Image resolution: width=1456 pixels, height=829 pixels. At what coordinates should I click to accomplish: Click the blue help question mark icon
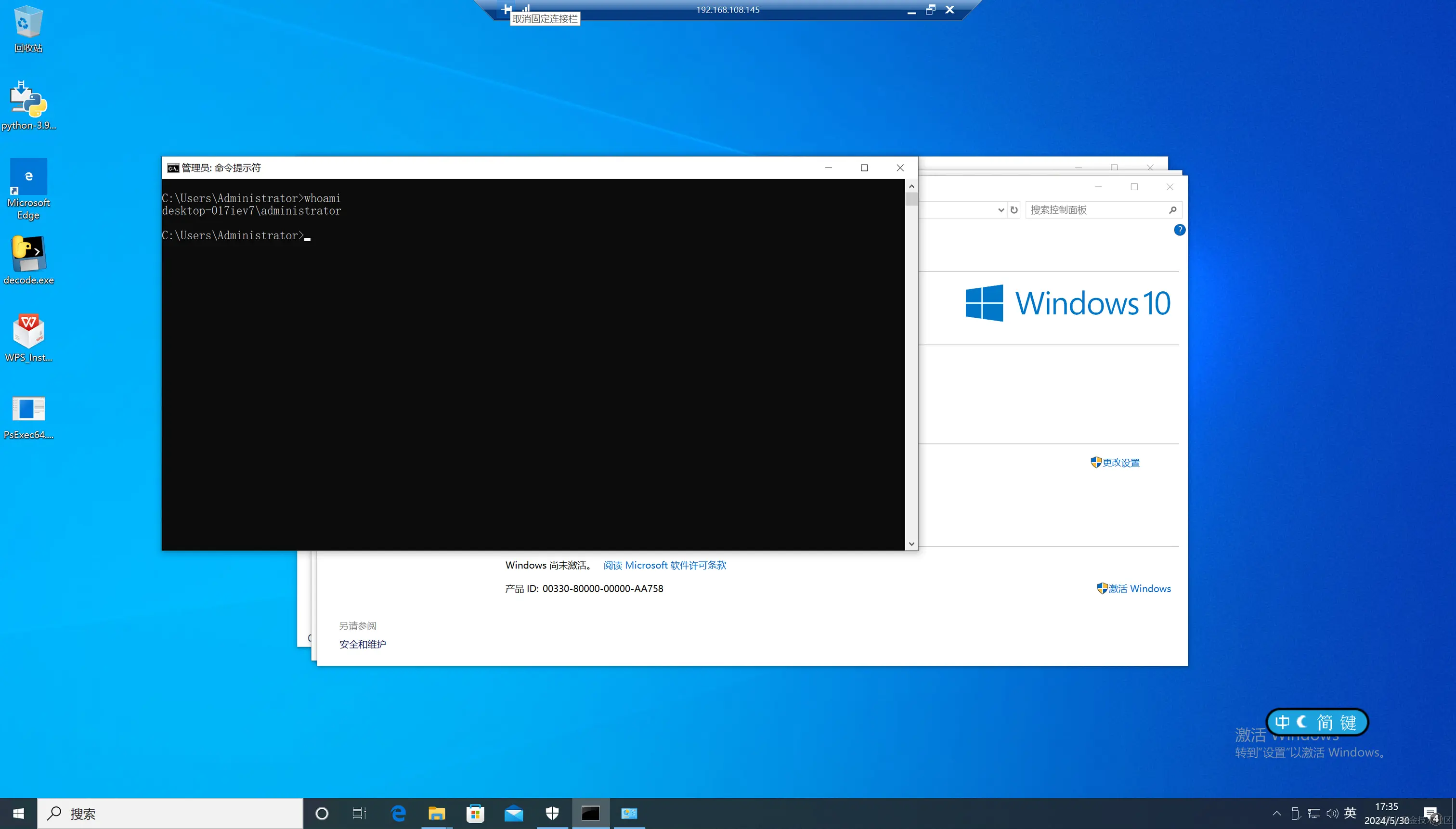pyautogui.click(x=1179, y=230)
